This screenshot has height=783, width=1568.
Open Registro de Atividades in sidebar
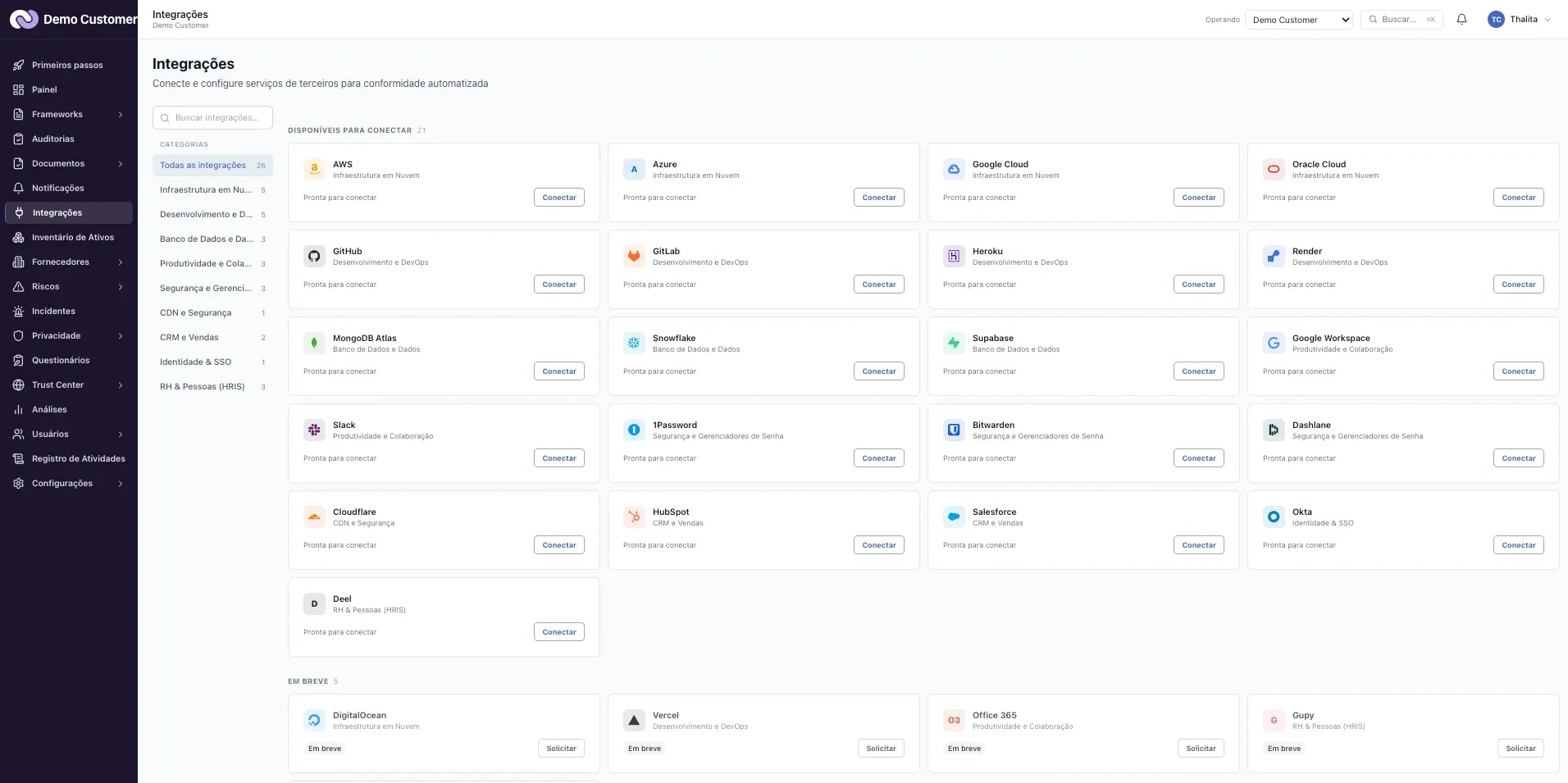tap(69, 459)
